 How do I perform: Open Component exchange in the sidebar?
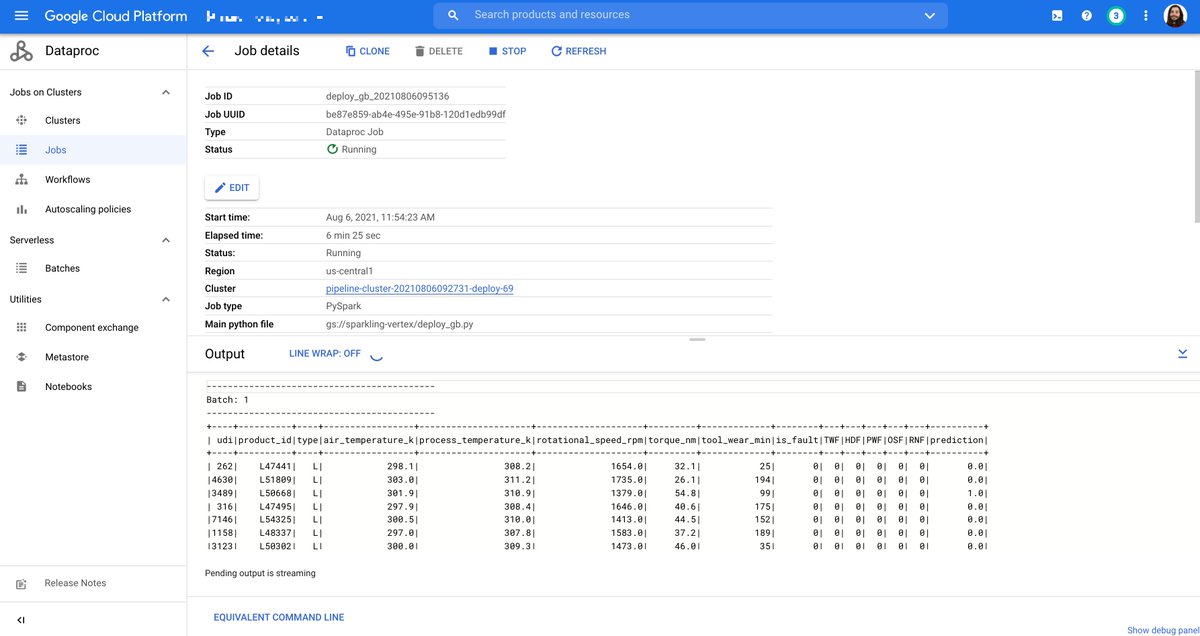[93, 328]
